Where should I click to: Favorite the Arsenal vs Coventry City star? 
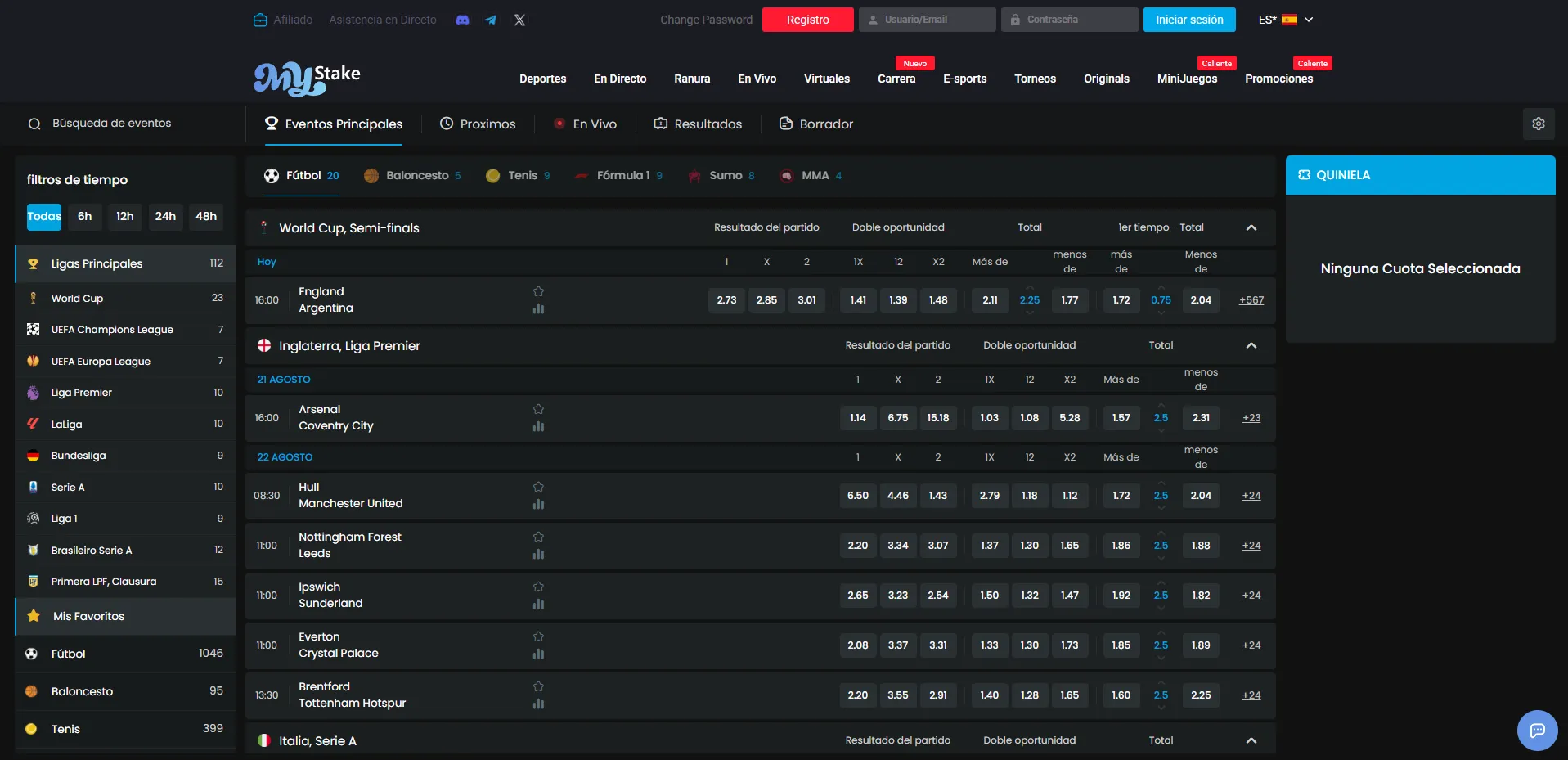tap(538, 409)
